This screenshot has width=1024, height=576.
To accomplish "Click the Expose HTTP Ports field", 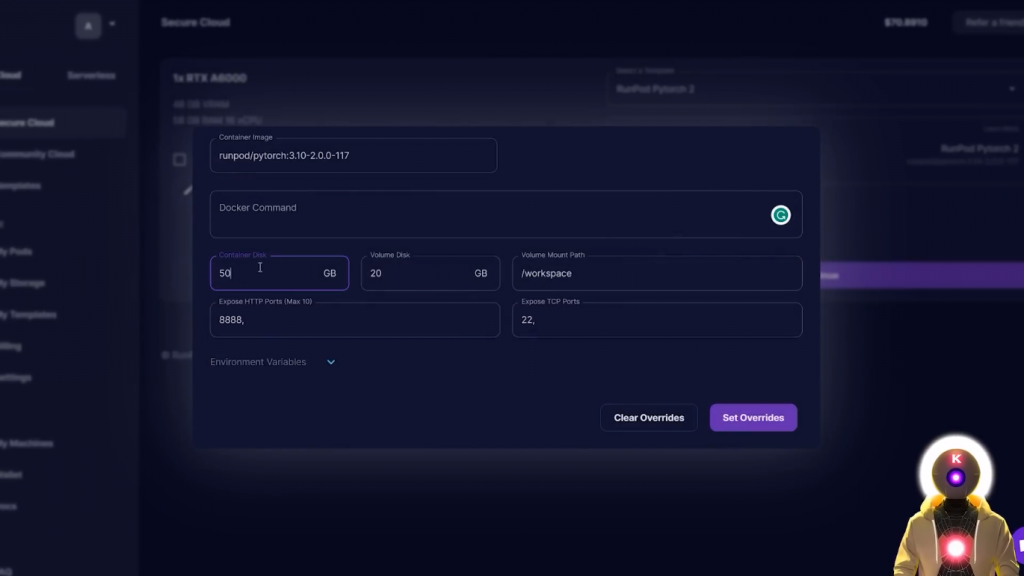I will 355,319.
